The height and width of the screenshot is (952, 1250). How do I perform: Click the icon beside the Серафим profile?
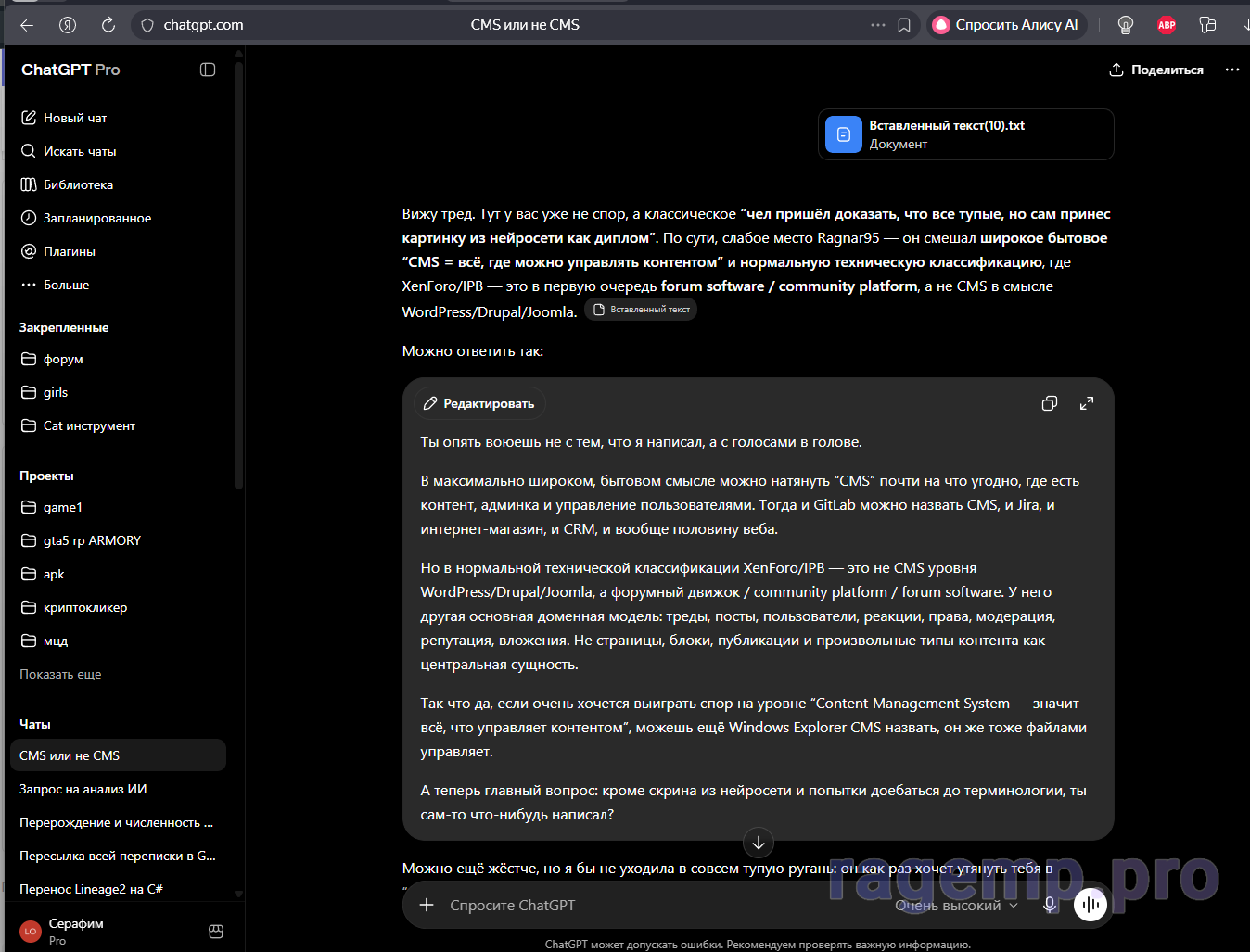tap(216, 932)
